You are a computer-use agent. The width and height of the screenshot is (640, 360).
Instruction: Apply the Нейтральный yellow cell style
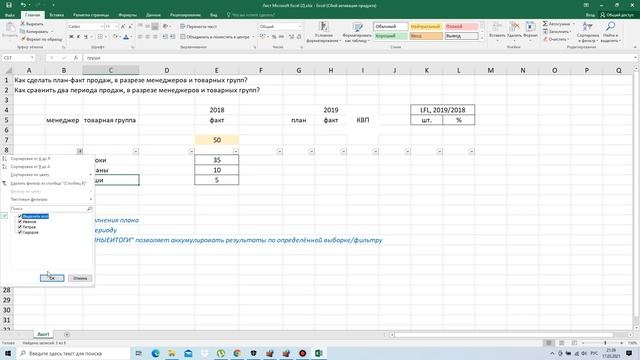426,27
